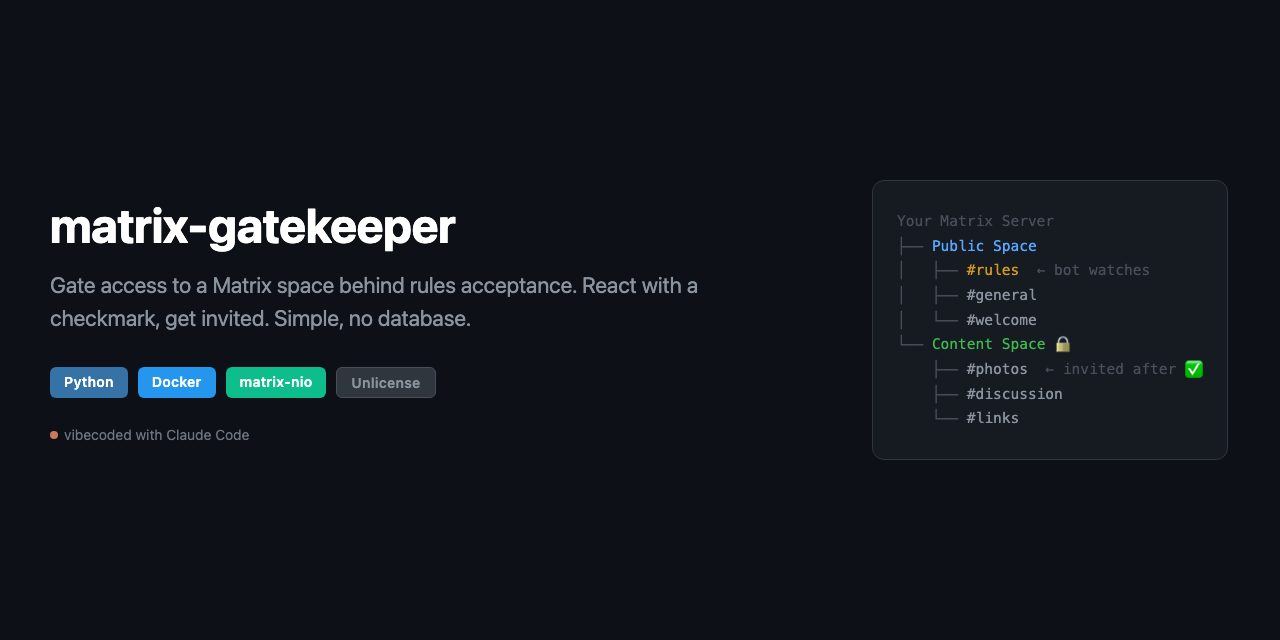Click the #rules channel
Screen dimensions: 1280x640
tap(992, 270)
